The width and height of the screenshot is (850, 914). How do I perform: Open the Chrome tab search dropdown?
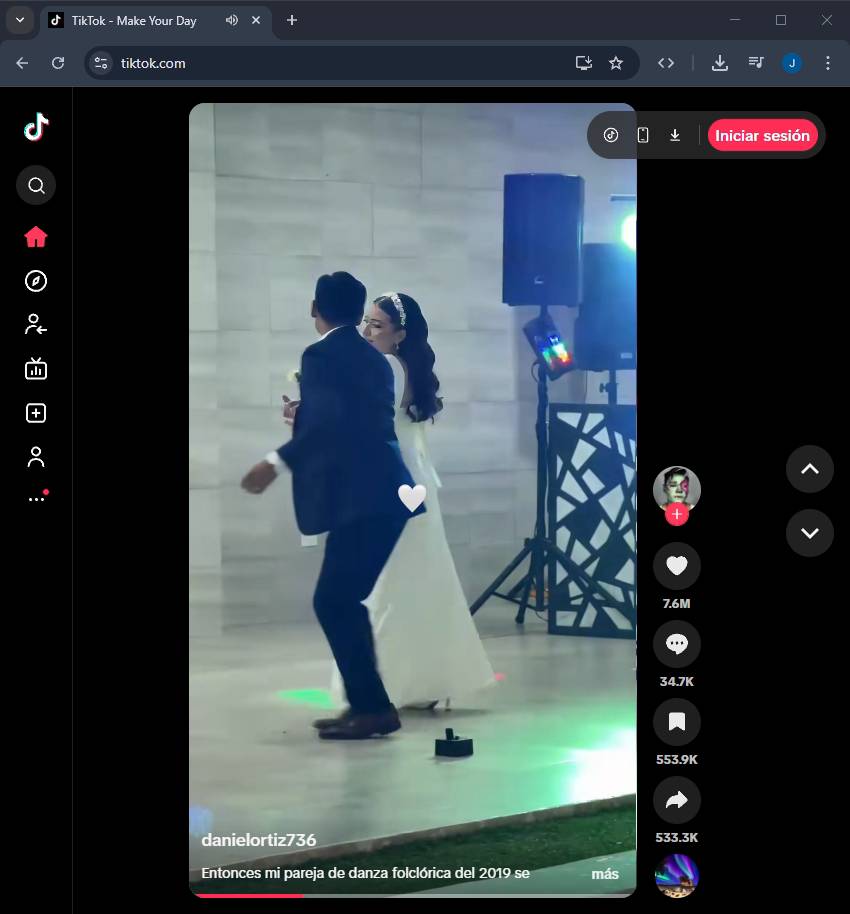19,20
